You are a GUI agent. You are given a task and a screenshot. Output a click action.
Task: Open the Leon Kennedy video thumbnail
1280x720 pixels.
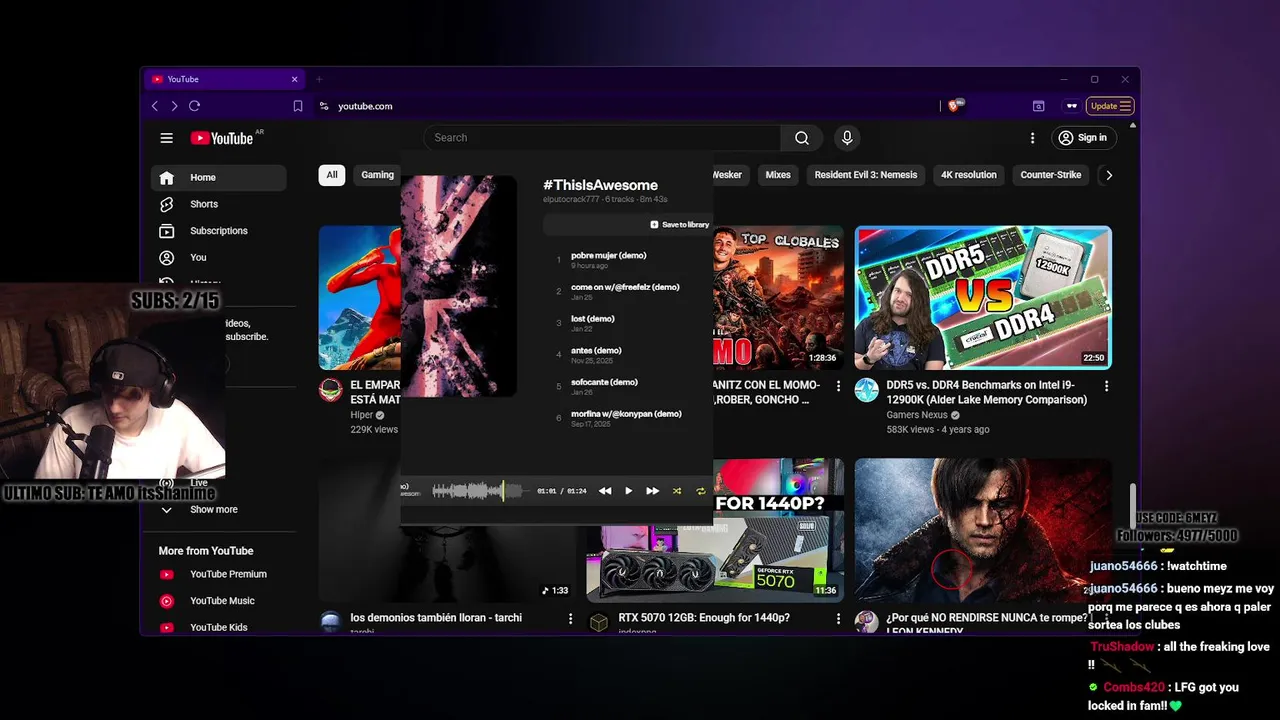pos(983,530)
